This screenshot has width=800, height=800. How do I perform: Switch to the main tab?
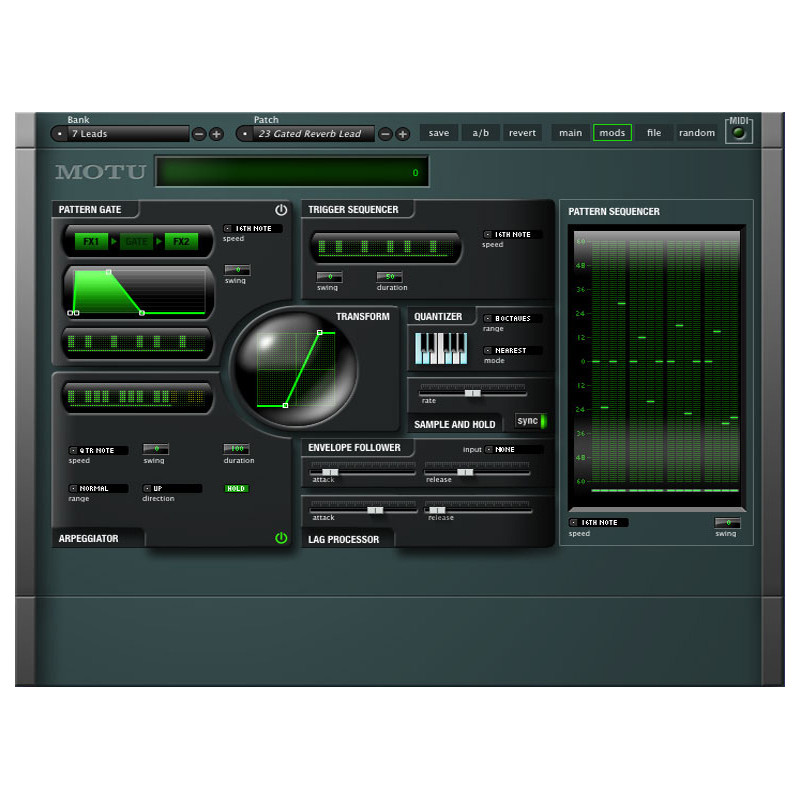click(x=570, y=133)
